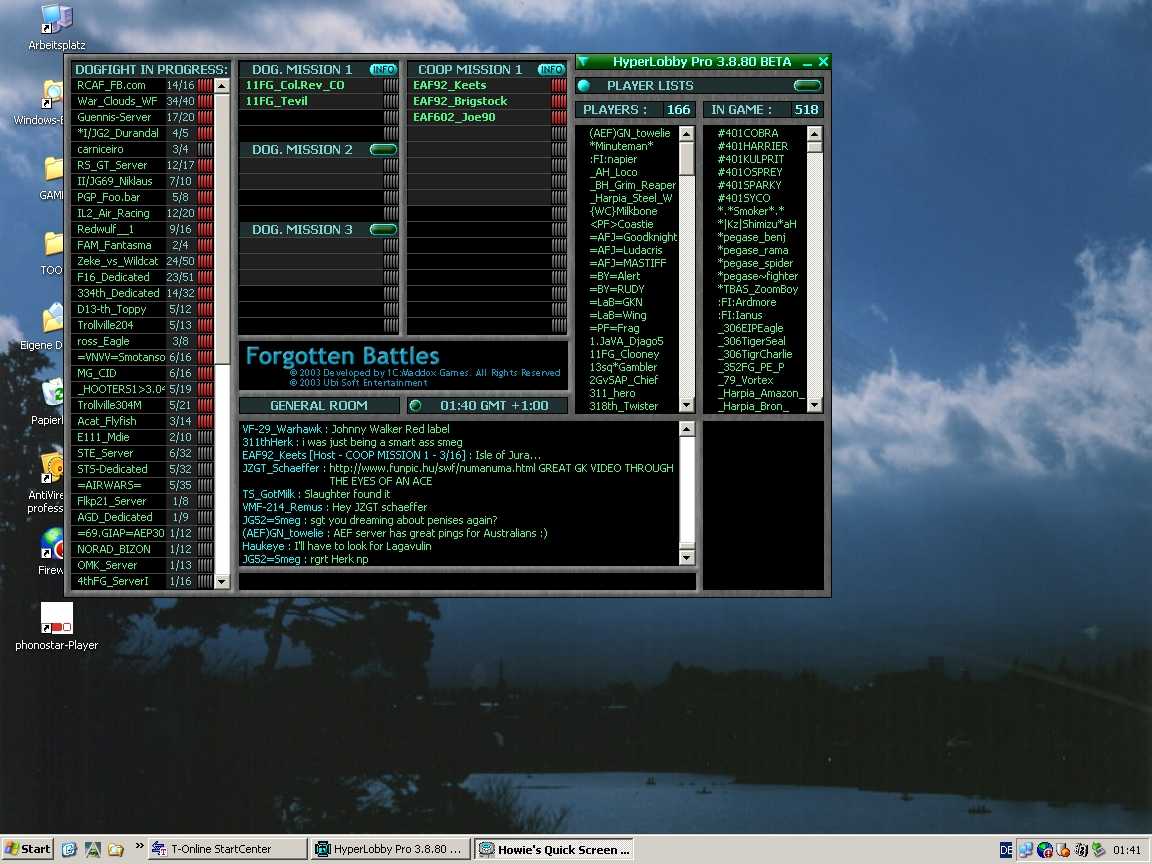Click the INFO button for COOP MISSION 1
The width and height of the screenshot is (1152, 864).
(x=551, y=70)
